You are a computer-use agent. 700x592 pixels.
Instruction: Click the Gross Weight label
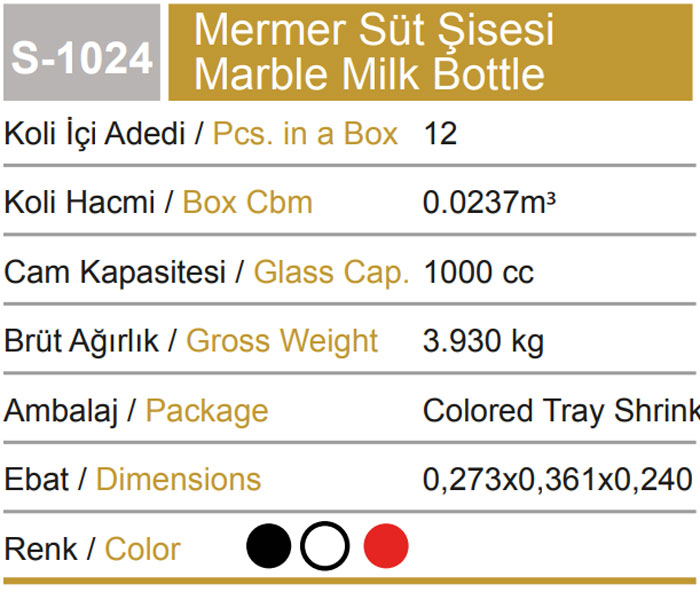[x=282, y=341]
